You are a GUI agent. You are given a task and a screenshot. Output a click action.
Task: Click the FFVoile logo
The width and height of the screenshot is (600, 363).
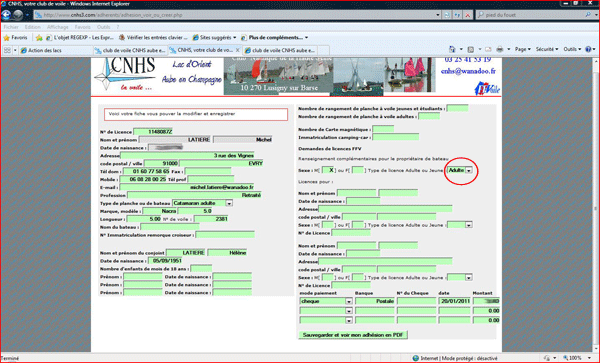[487, 88]
